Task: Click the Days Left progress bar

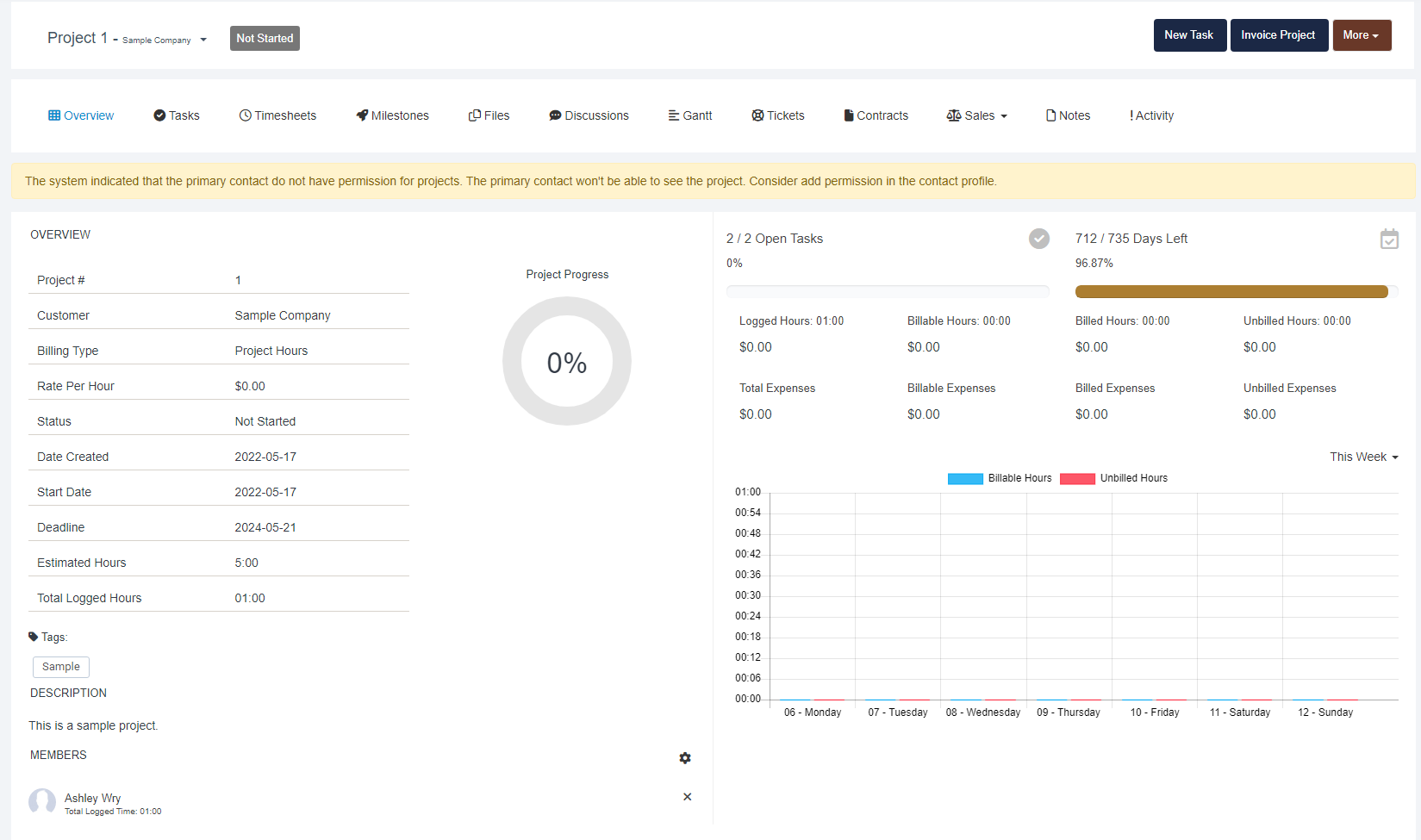Action: (x=1231, y=292)
